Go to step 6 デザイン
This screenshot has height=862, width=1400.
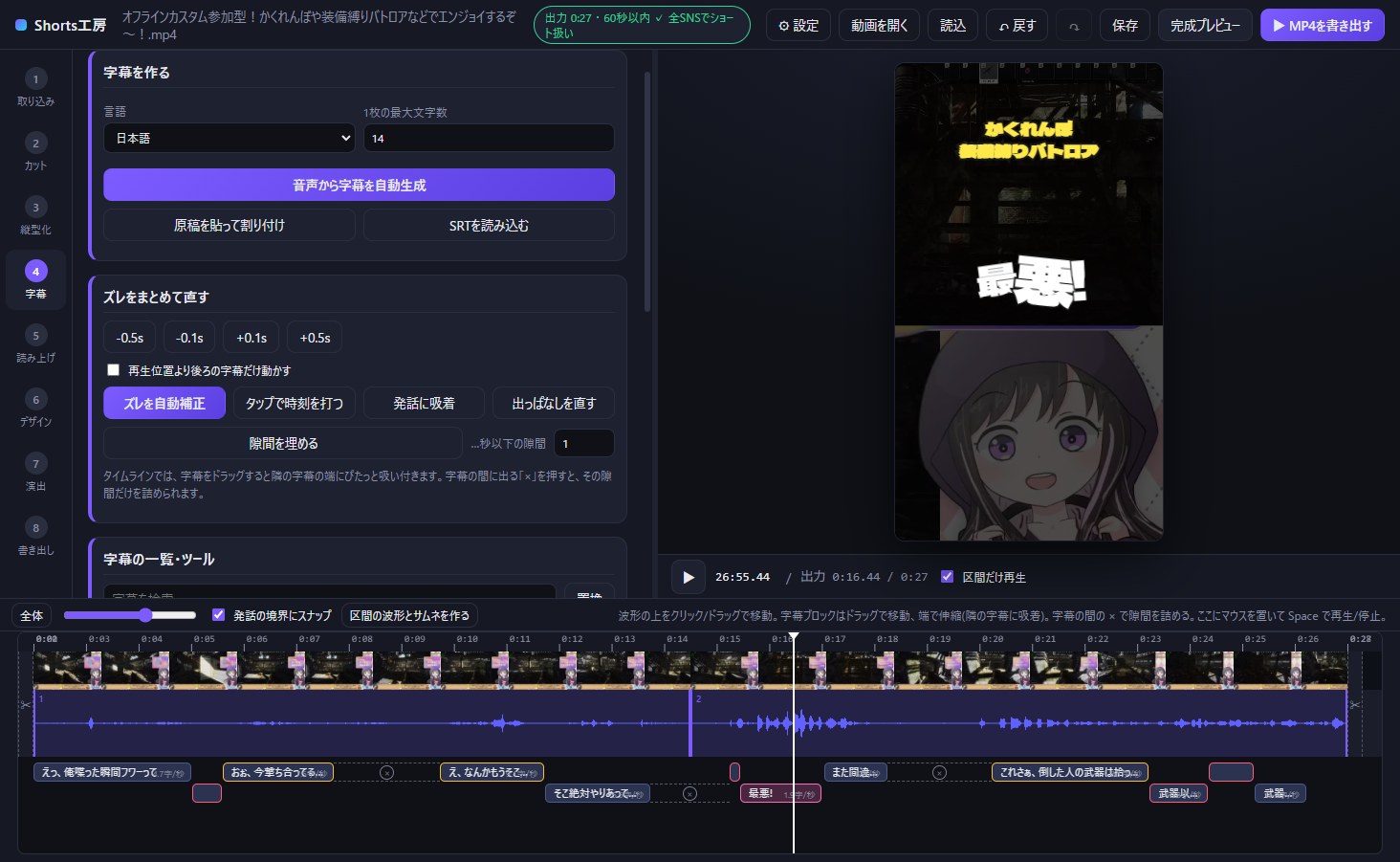tap(35, 408)
